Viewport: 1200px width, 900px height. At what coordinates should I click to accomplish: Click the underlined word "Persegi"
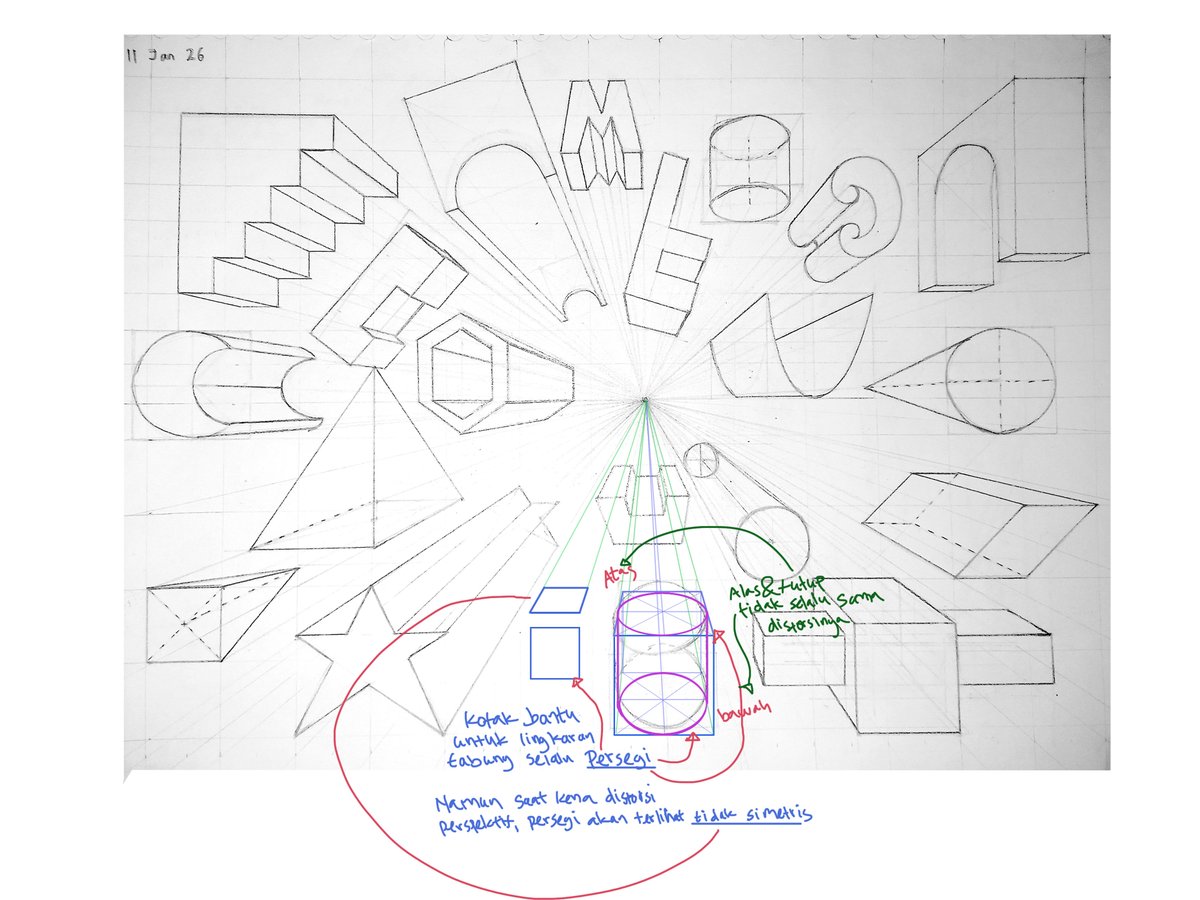tap(620, 759)
